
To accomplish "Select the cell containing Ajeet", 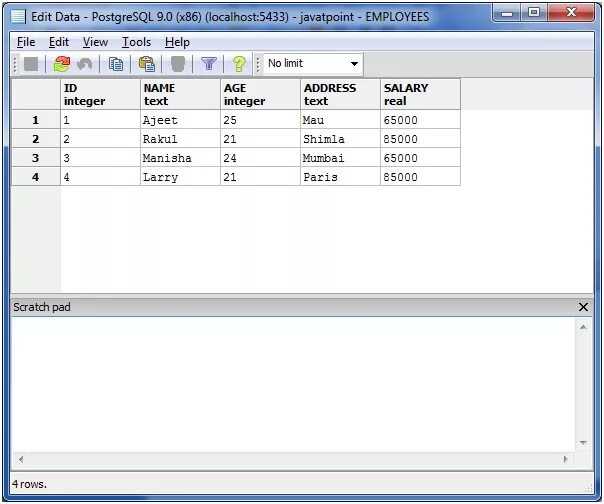I will (x=181, y=120).
